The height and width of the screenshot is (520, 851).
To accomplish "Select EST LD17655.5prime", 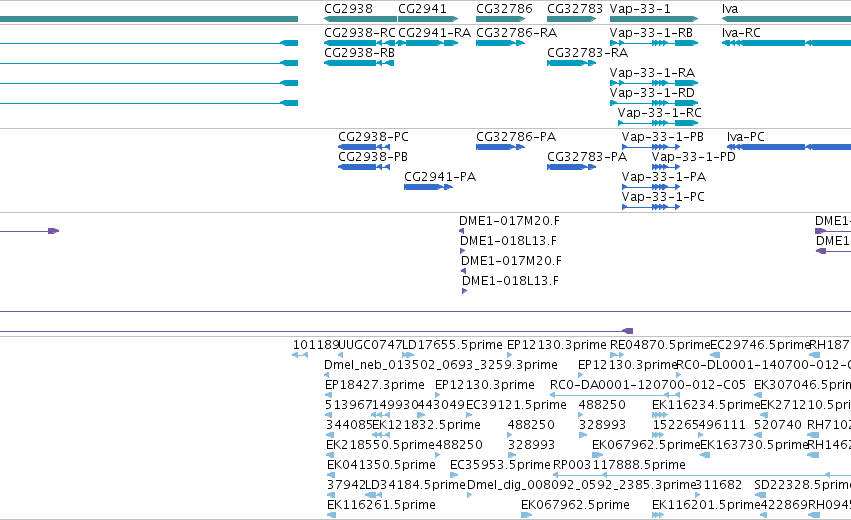I will click(x=453, y=345).
